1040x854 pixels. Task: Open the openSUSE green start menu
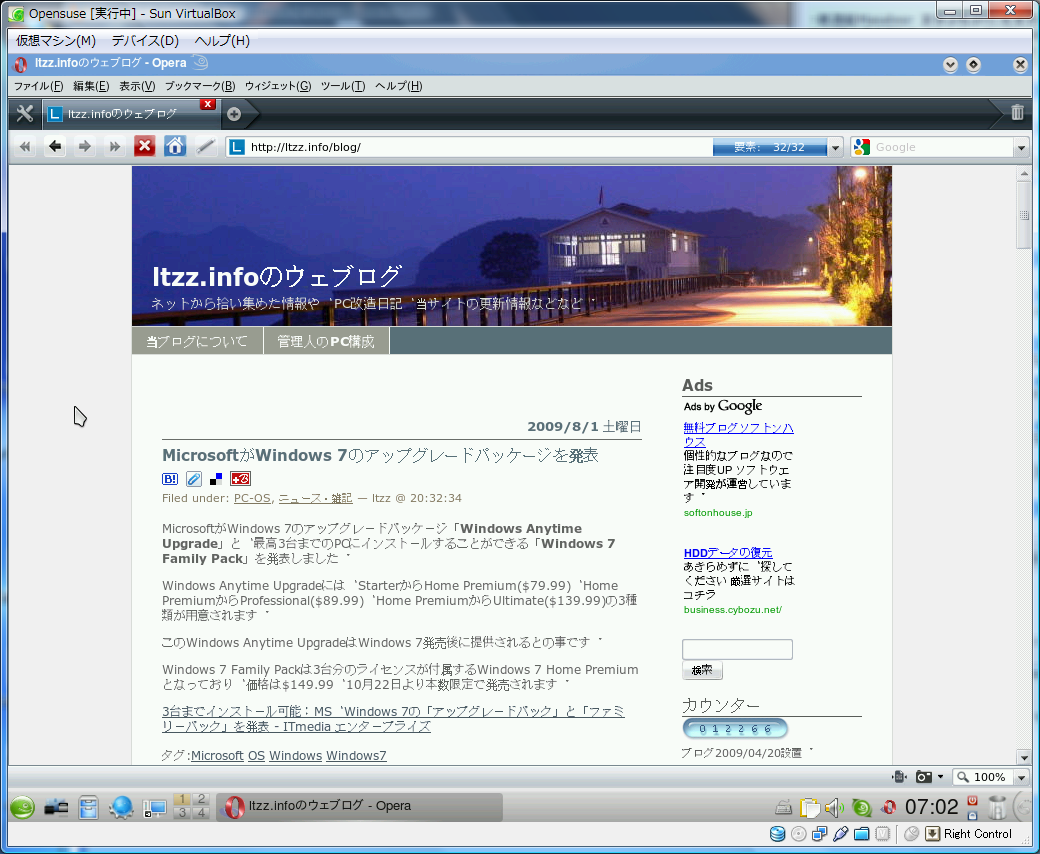(23, 808)
